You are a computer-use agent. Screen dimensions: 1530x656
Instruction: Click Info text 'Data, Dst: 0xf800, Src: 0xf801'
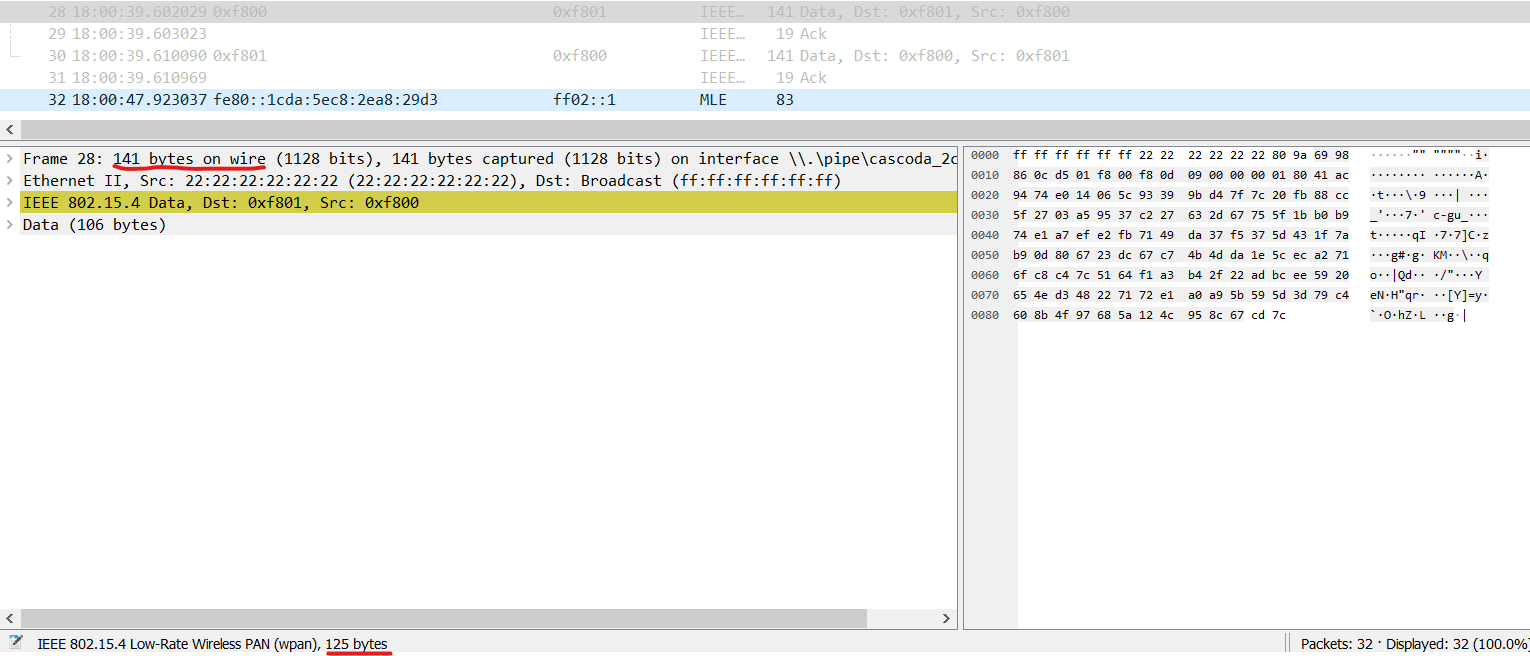(934, 56)
